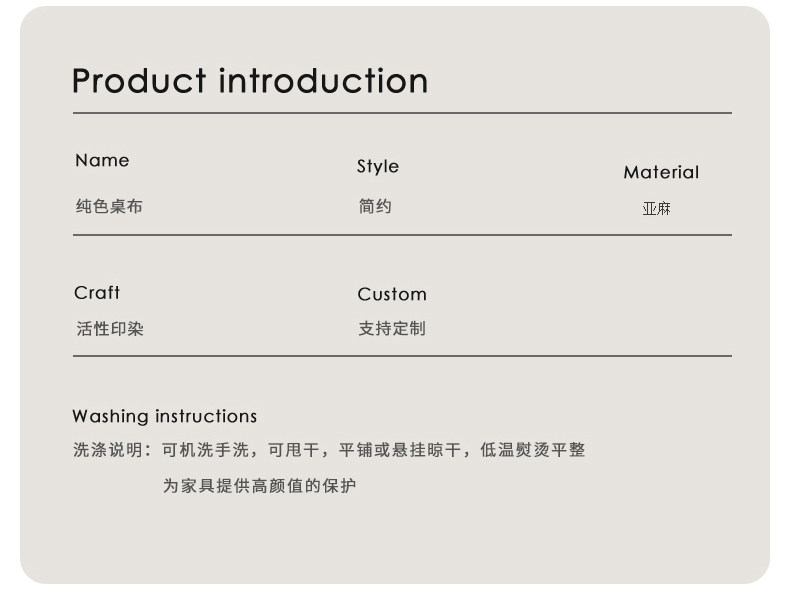The height and width of the screenshot is (599, 790).
Task: Click the custom value 支持定制
Action: point(392,329)
